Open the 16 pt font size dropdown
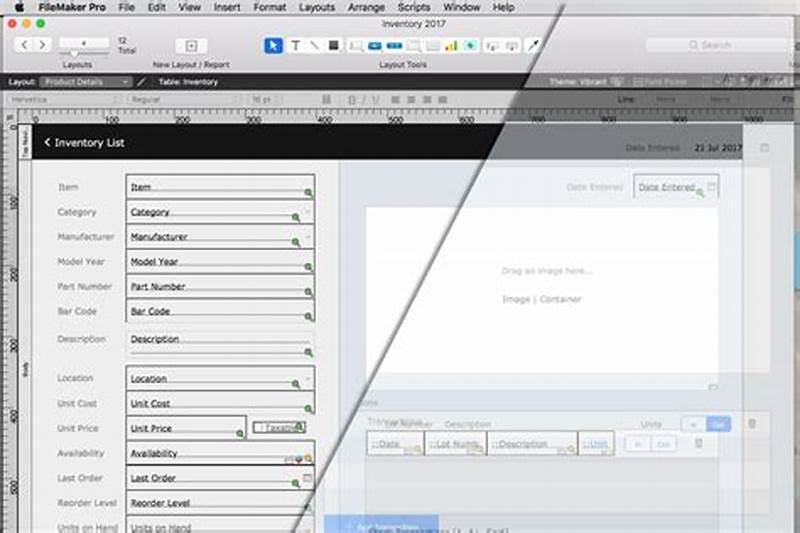 click(x=266, y=100)
